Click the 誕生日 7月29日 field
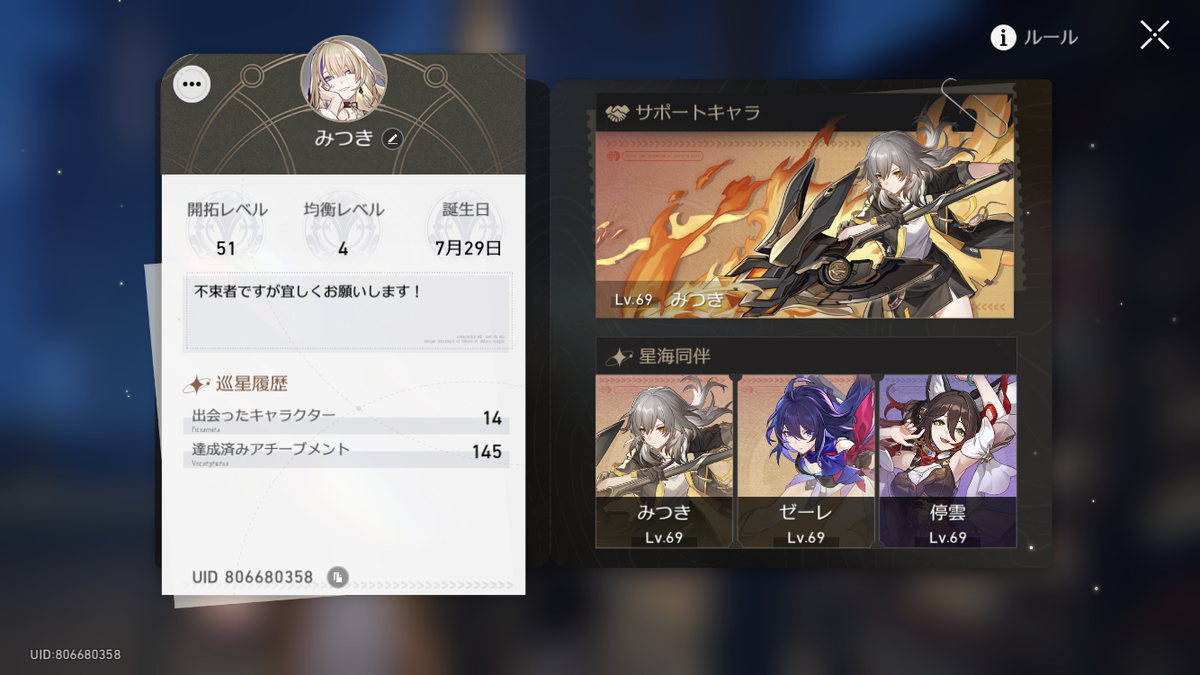 coord(468,229)
